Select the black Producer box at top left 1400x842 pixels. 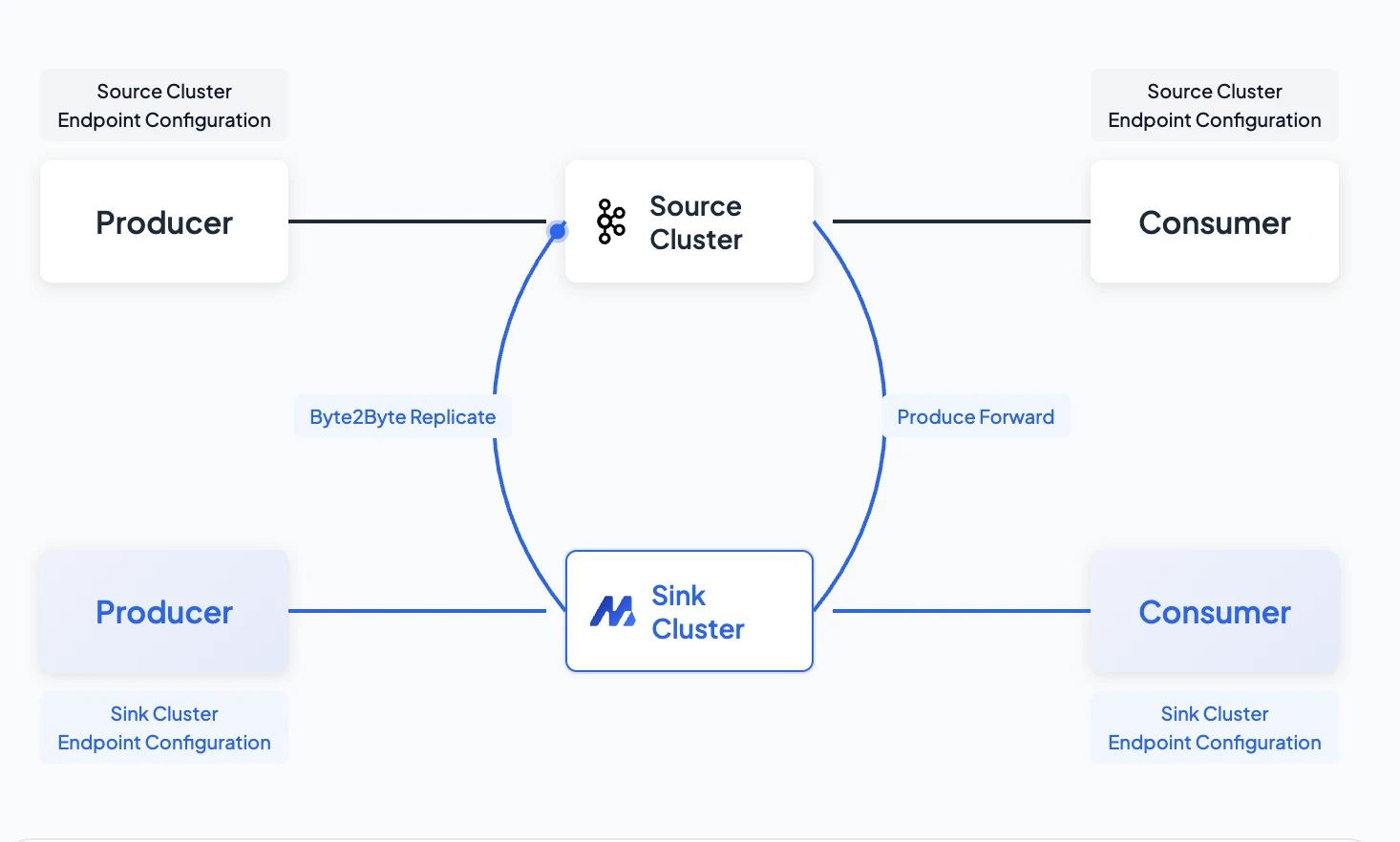tap(164, 222)
